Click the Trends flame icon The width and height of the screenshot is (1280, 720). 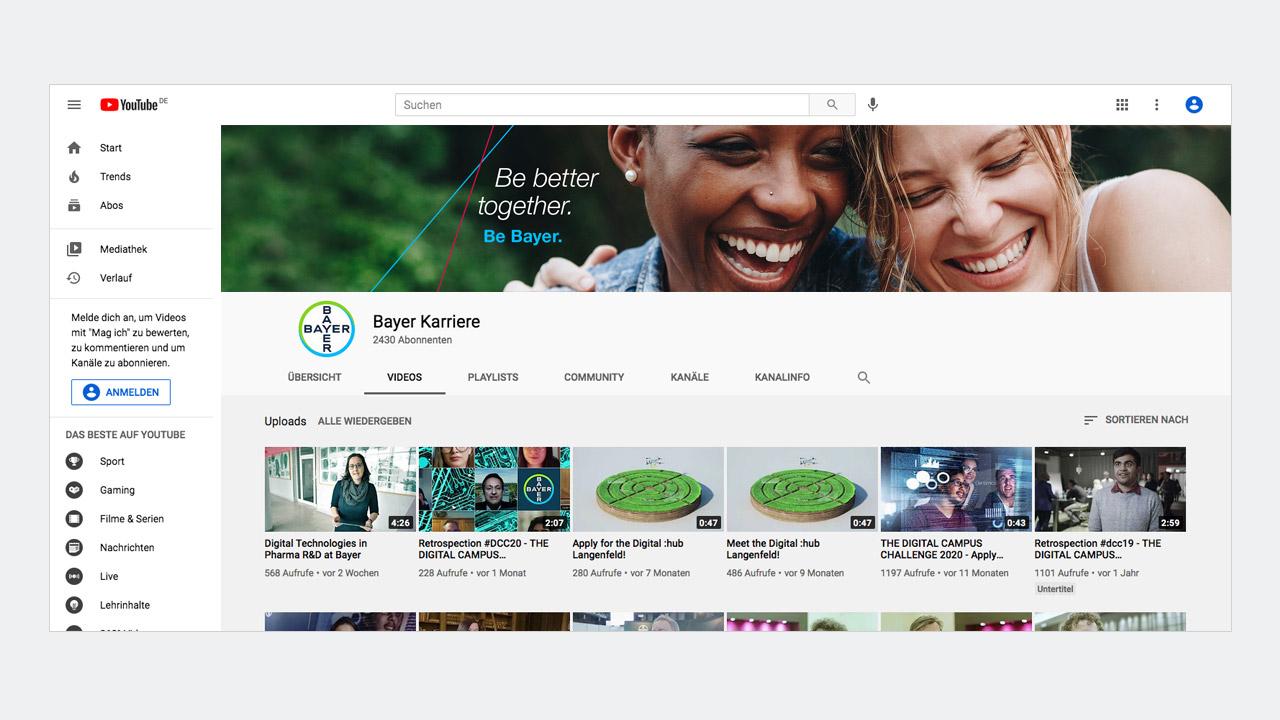[x=74, y=177]
